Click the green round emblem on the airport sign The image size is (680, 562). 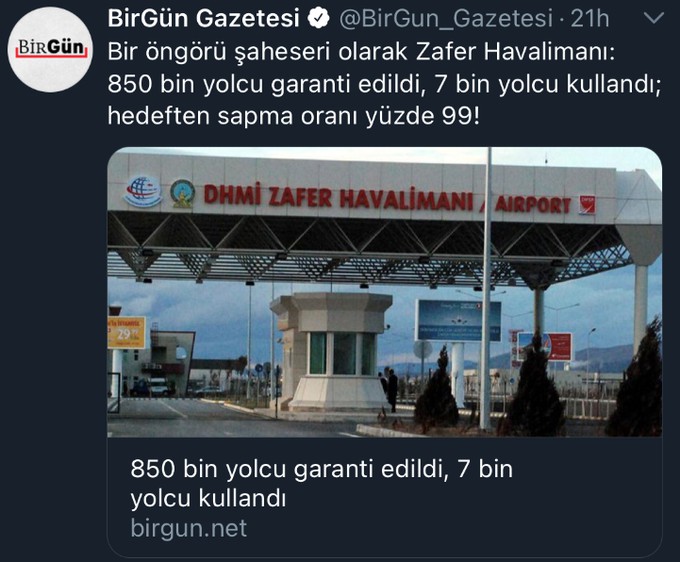(182, 193)
